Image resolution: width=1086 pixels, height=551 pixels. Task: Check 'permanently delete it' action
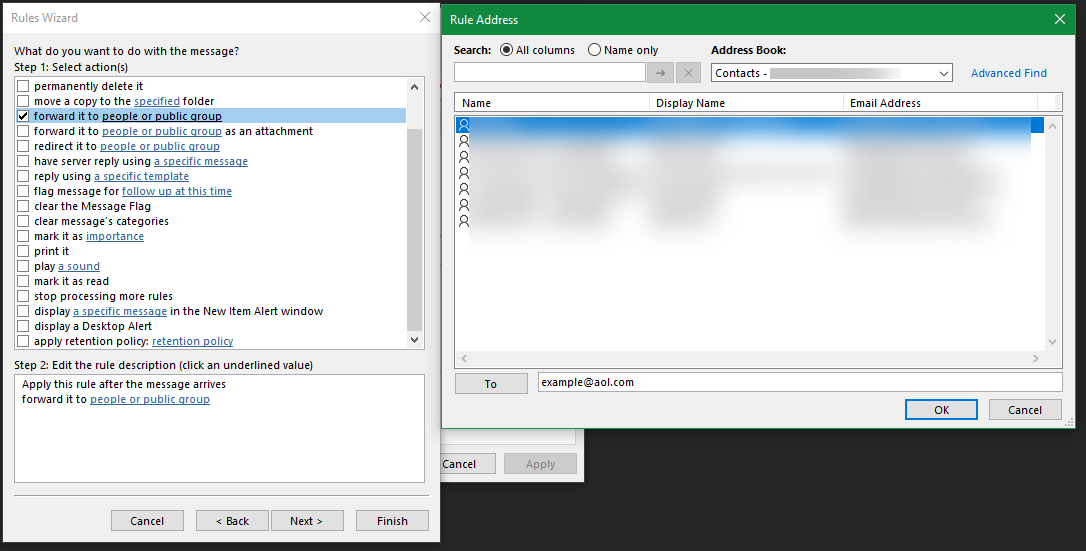24,86
